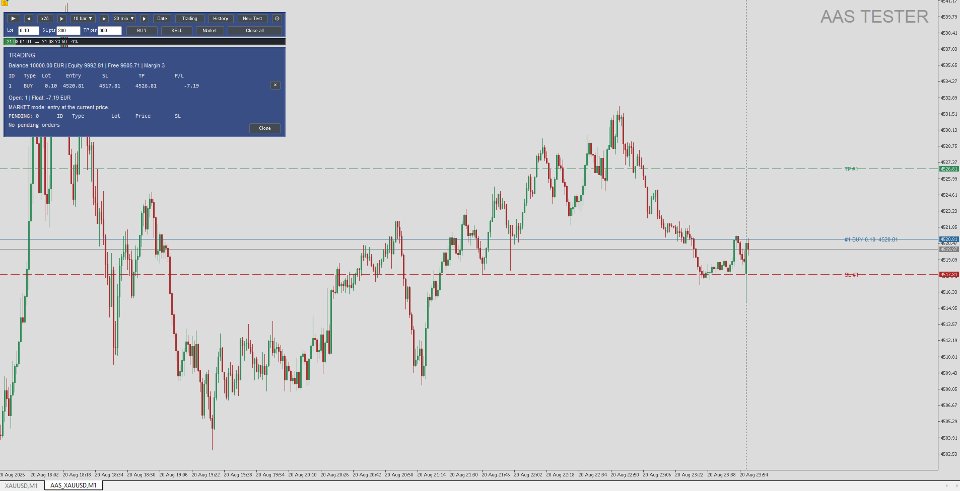Open the '30 ms' delay dropdown
The width and height of the screenshot is (960, 491).
coord(124,18)
